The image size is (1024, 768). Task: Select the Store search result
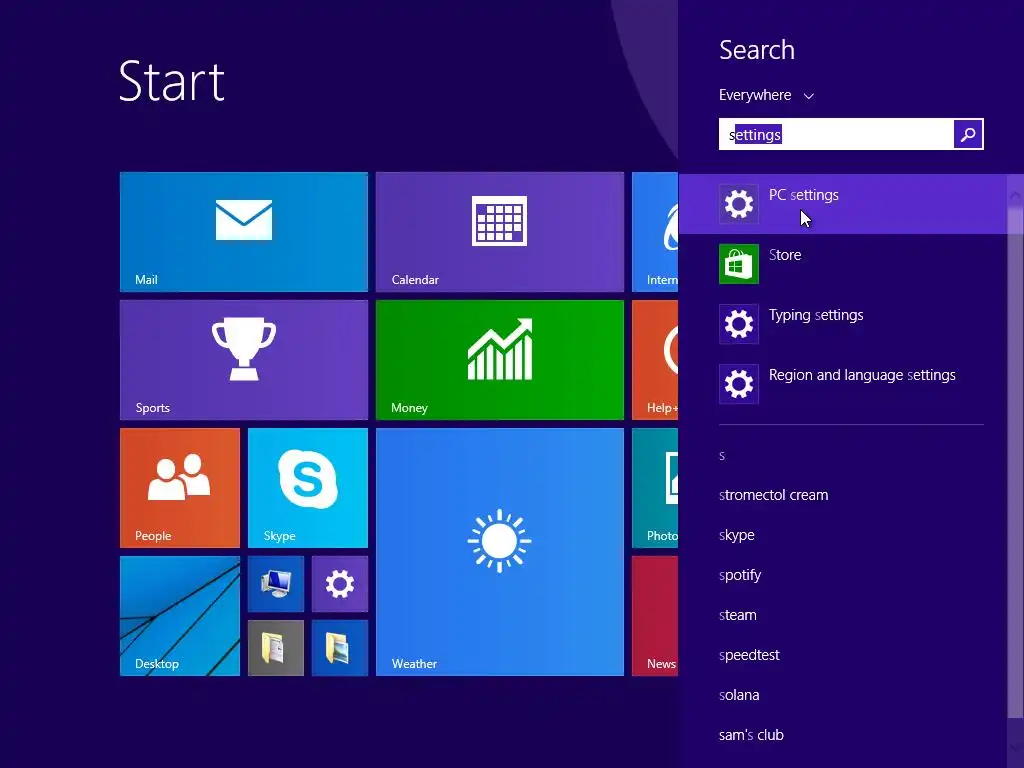[x=842, y=264]
